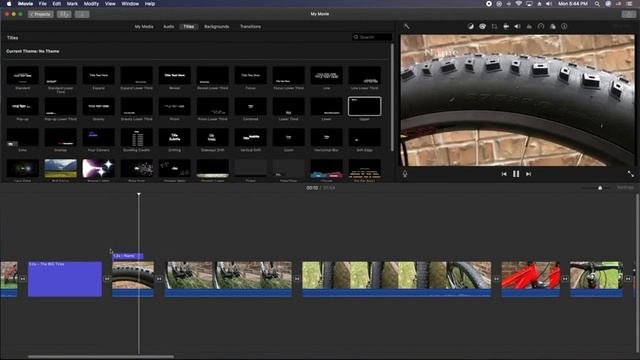Click transition icon before red bike clip
Viewport: 640px width, 360px height.
496,279
